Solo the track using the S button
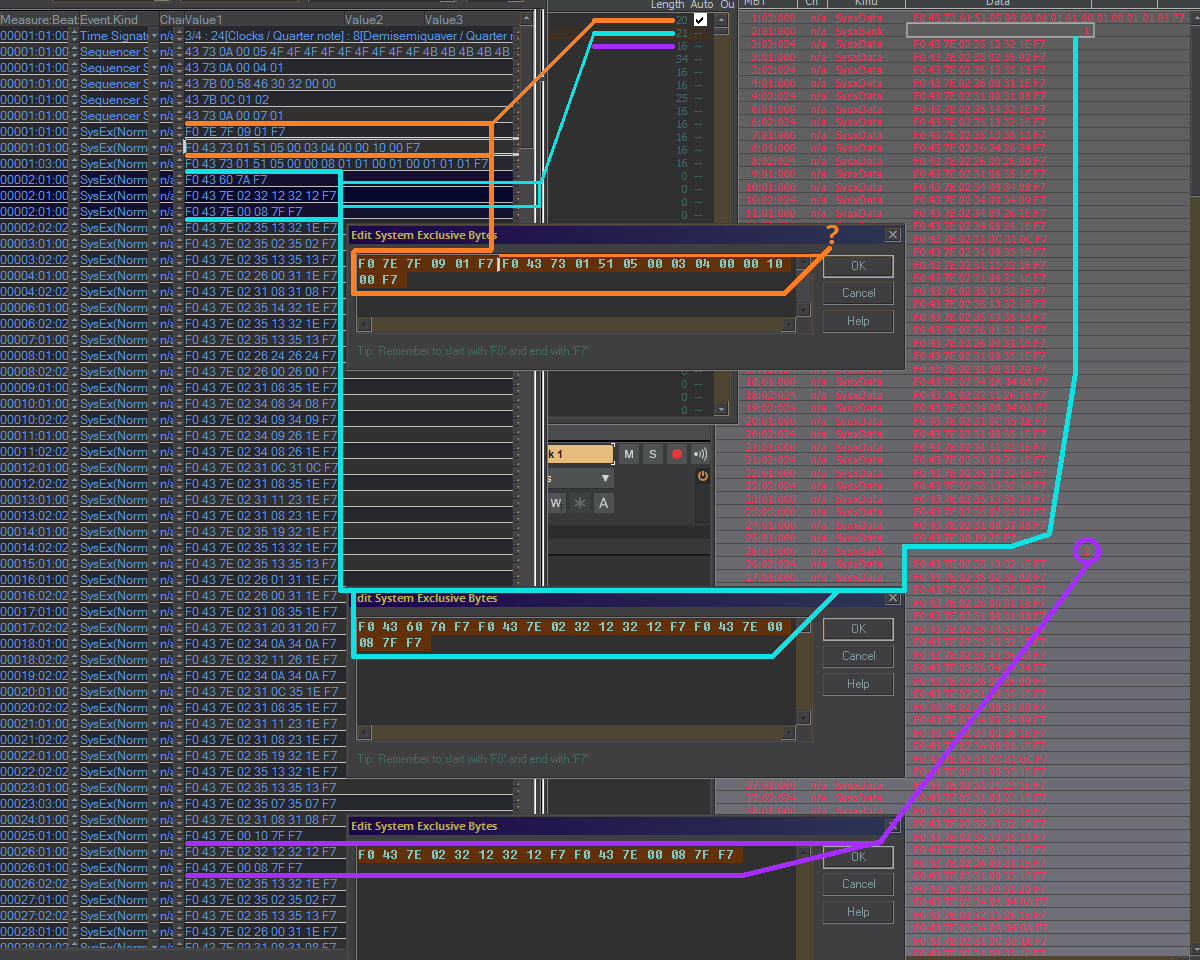 point(653,454)
